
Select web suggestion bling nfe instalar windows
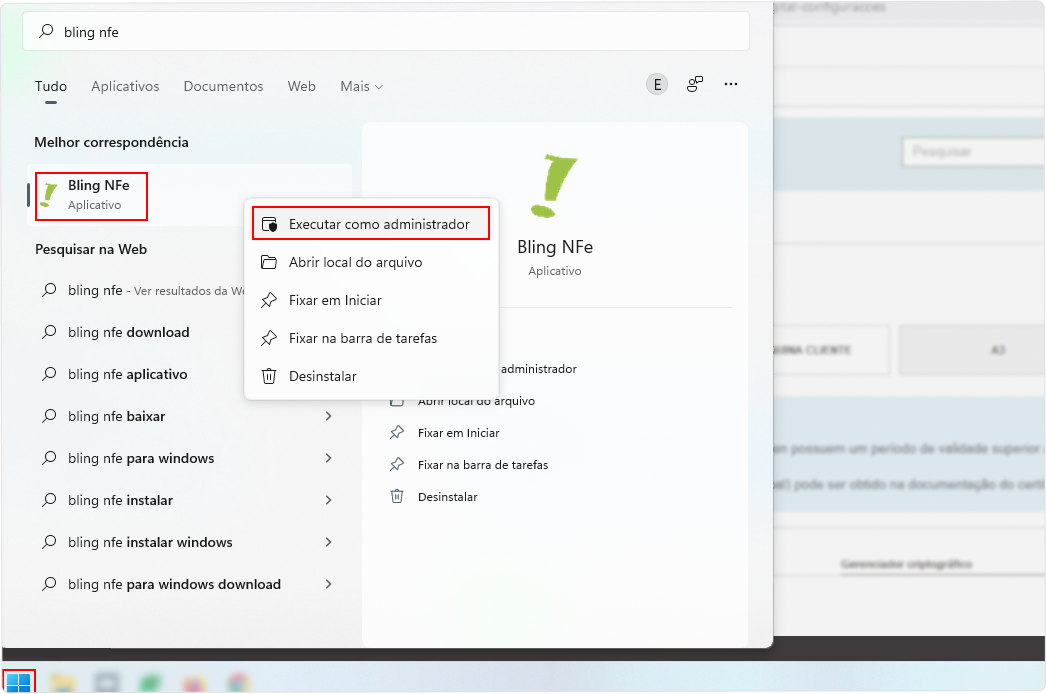coord(189,543)
